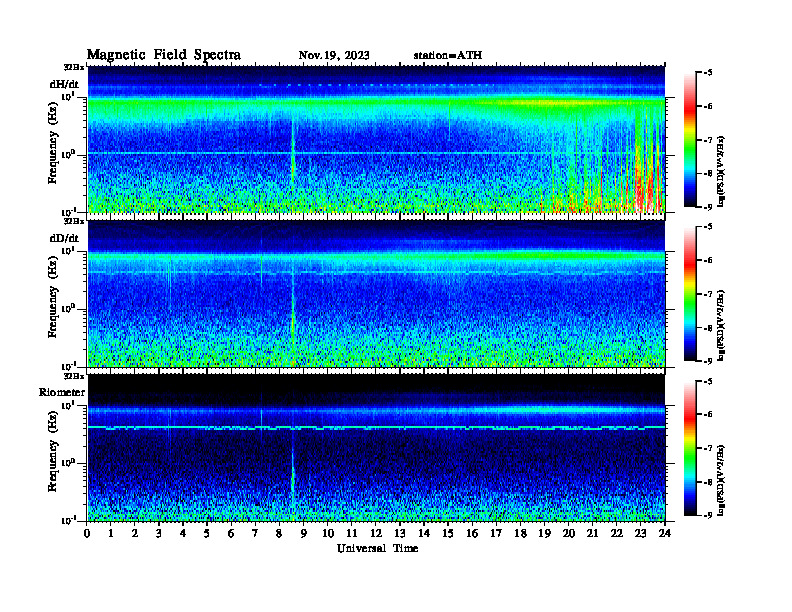Click hour '12' on the Universal Time axis

[376, 533]
